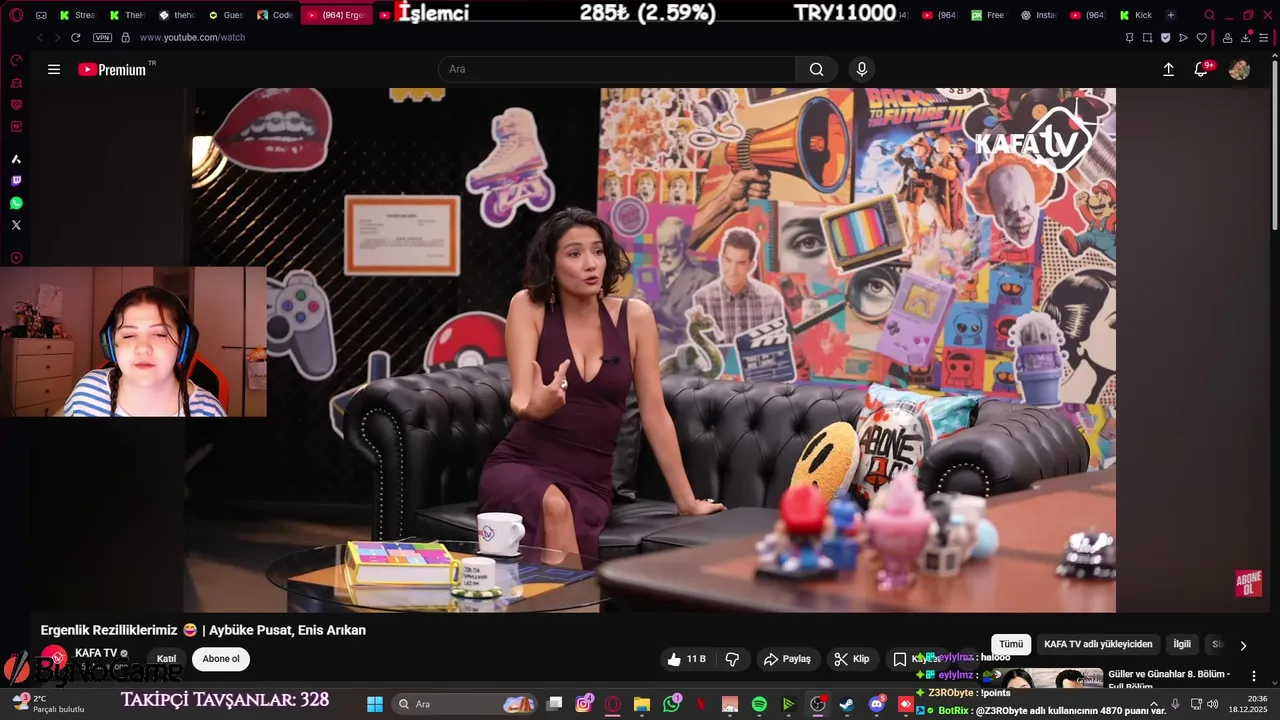Open X (Twitter) in the Opera sidebar
Screen dimensions: 1280x720
tap(16, 225)
